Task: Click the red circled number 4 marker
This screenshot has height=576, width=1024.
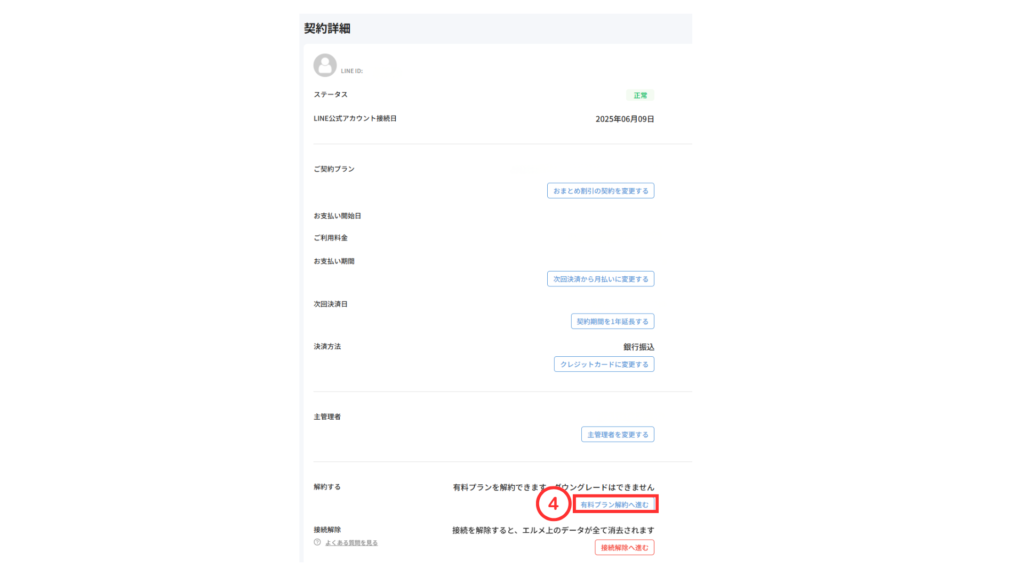Action: 553,505
